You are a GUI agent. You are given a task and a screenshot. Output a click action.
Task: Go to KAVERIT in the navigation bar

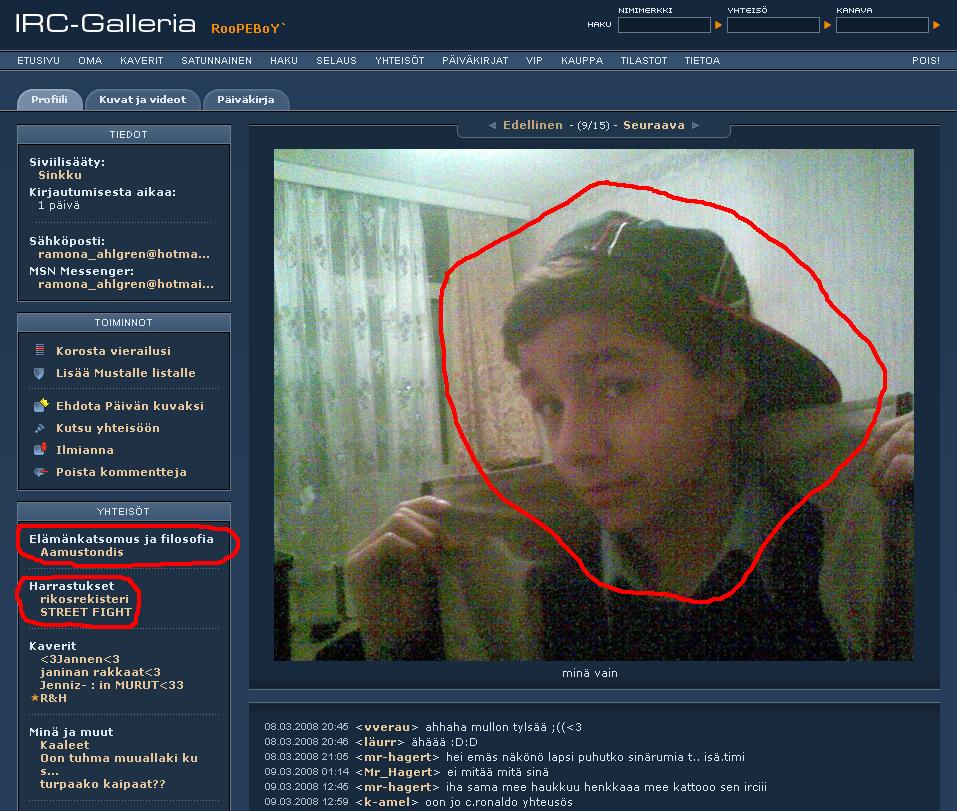point(142,60)
